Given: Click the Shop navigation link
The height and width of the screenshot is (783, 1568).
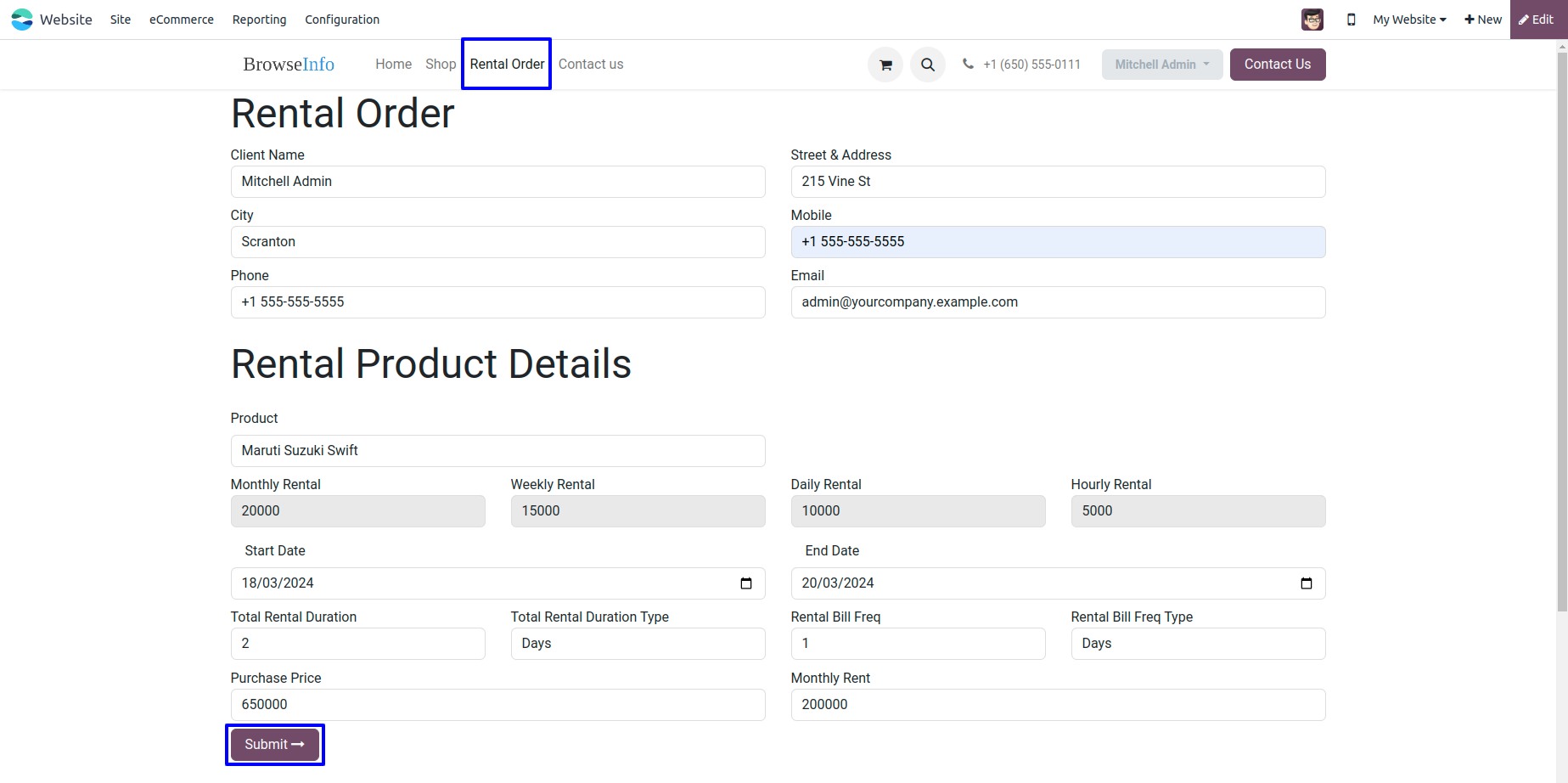Looking at the screenshot, I should tap(441, 64).
